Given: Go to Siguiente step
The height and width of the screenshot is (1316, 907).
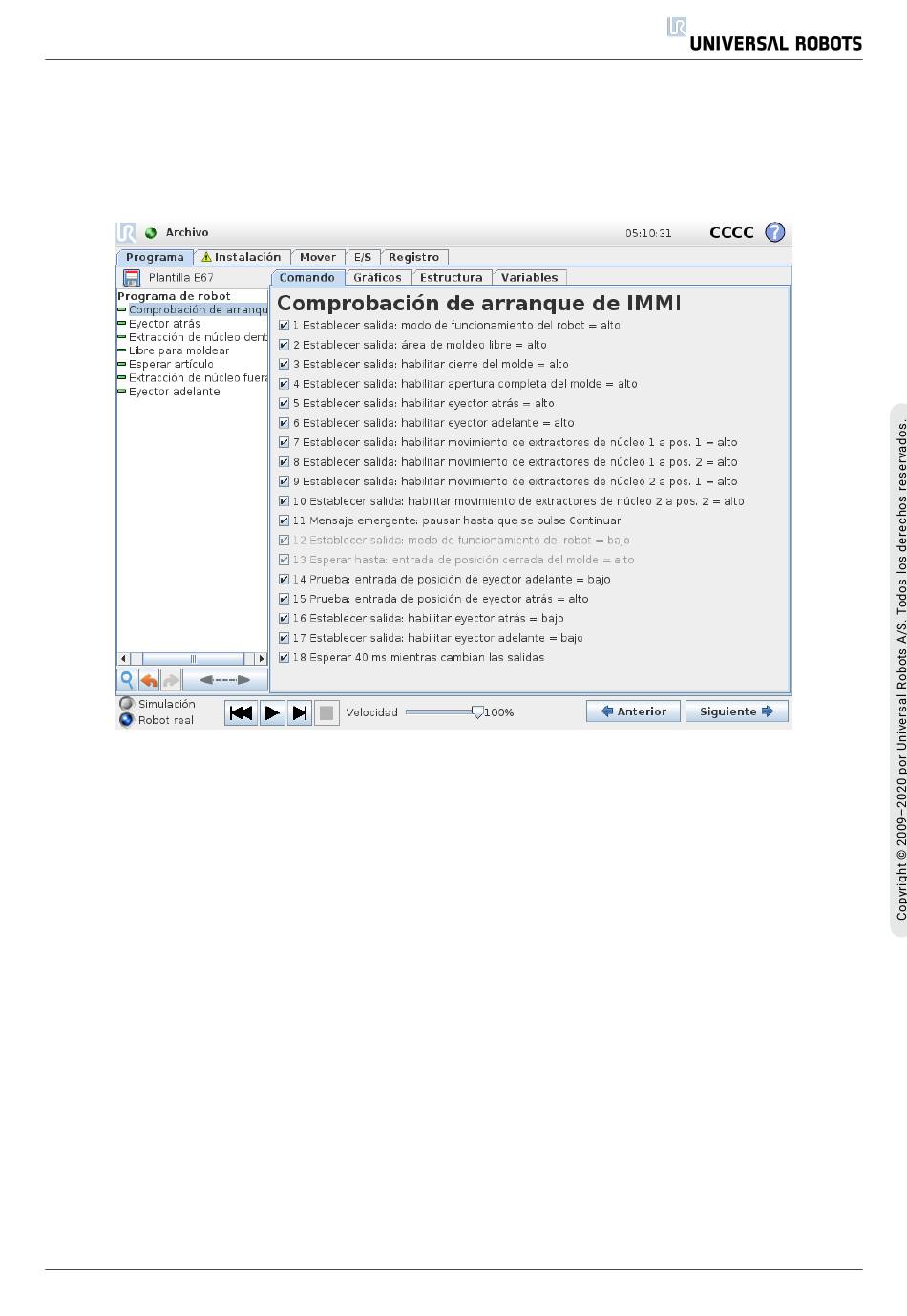Looking at the screenshot, I should (x=736, y=711).
